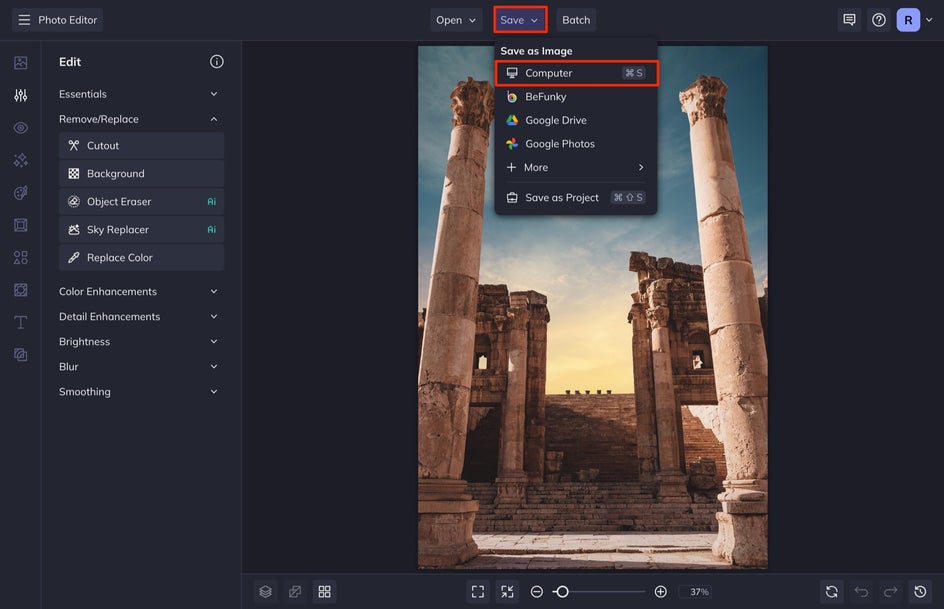Screen dimensions: 944x609
Task: Click the Batch button
Action: point(576,20)
